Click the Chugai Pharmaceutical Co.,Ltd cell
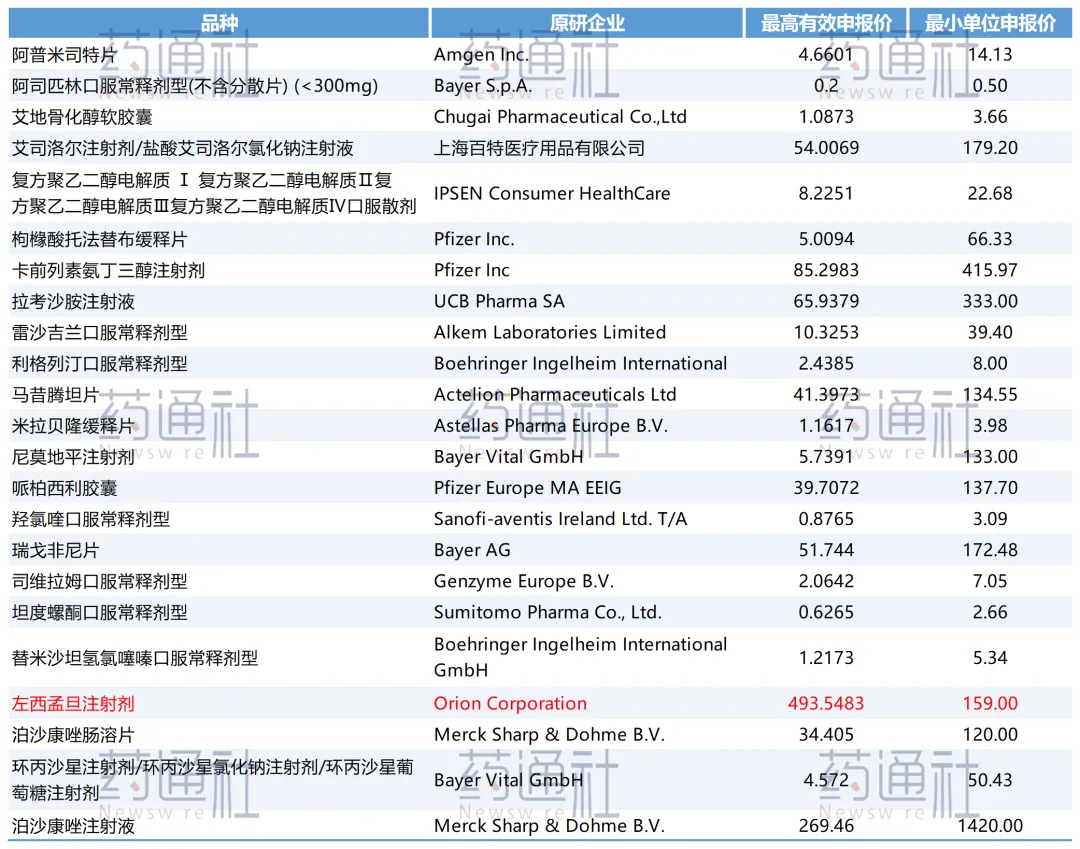Viewport: 1080px width, 849px height. click(560, 117)
